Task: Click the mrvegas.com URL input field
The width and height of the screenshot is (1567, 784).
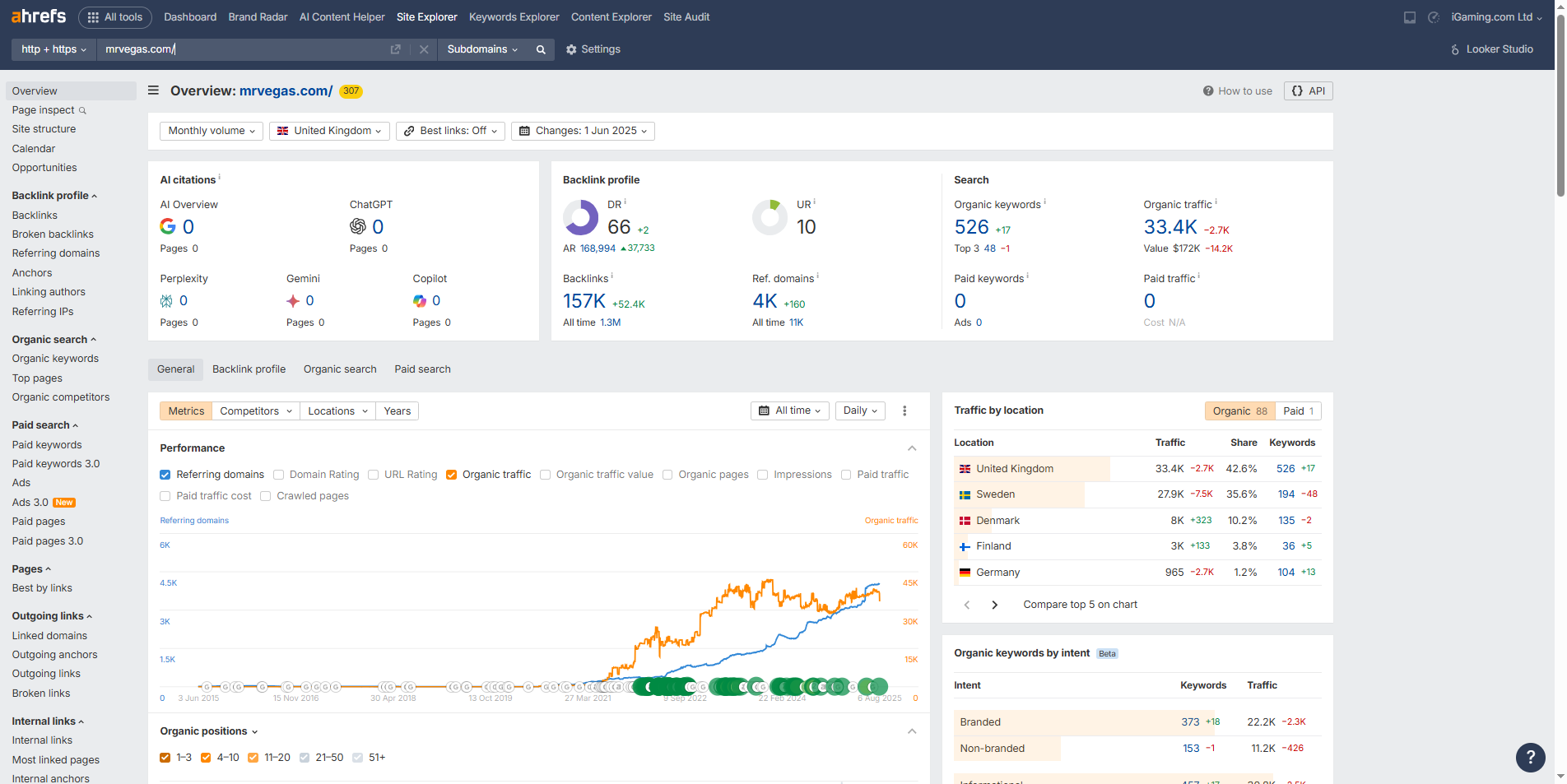Action: click(243, 49)
